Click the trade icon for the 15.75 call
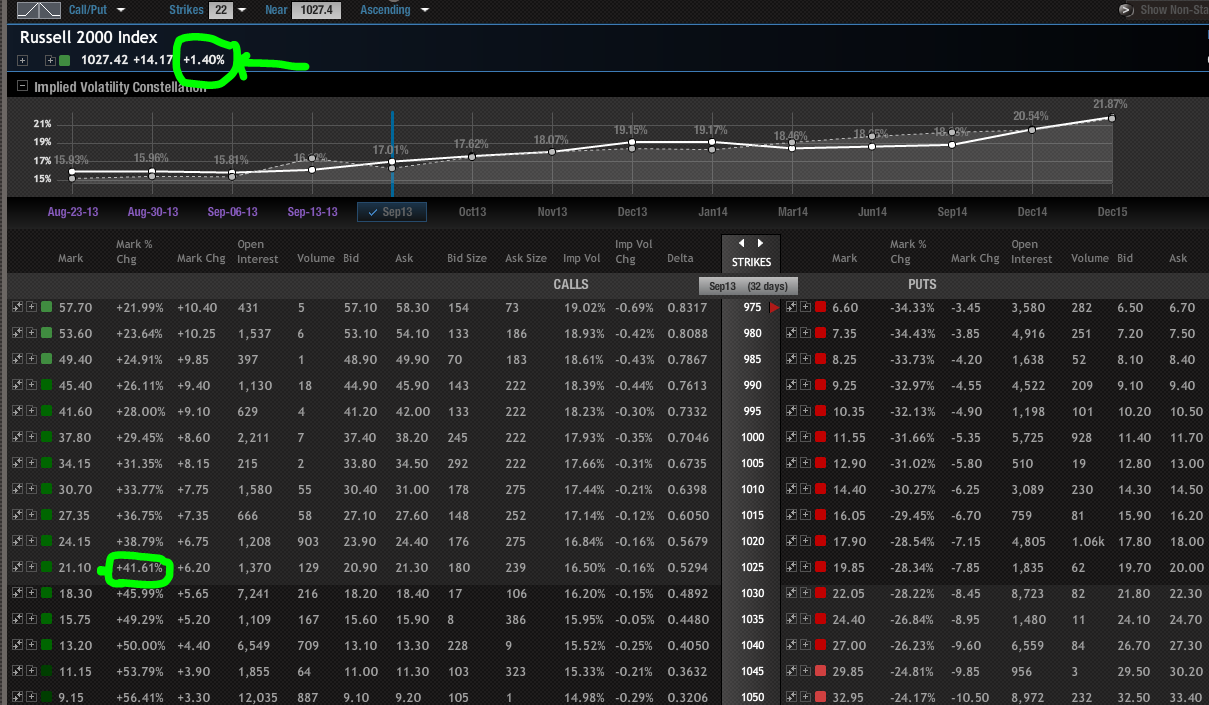Screen dimensions: 1209x705 coord(17,619)
